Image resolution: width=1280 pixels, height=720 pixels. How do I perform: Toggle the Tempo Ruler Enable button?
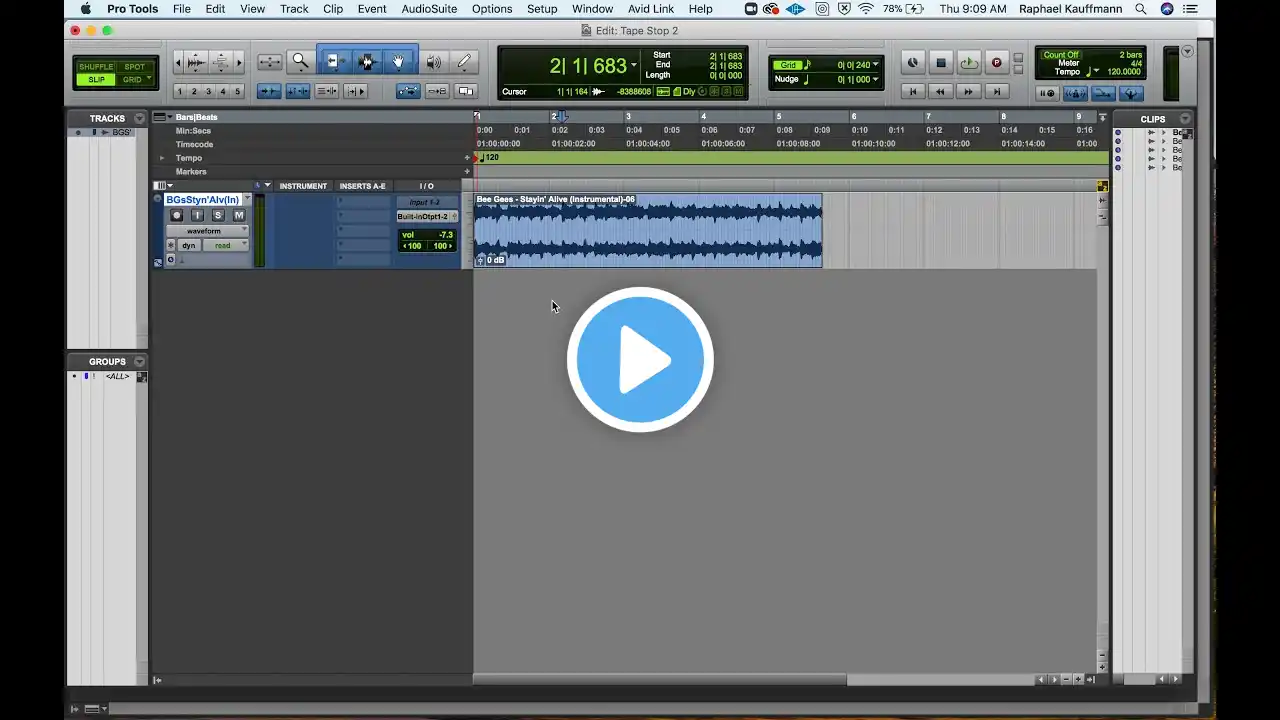(x=1131, y=93)
